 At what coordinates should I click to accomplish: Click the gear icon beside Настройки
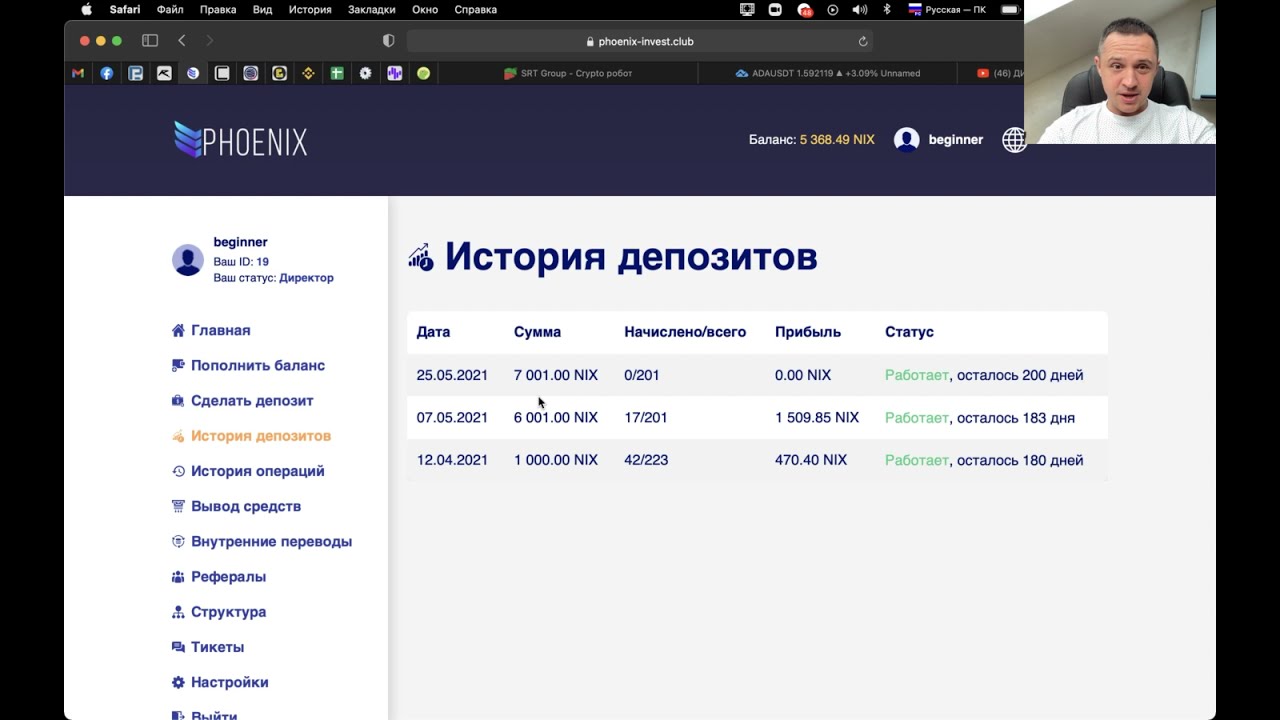coord(178,682)
